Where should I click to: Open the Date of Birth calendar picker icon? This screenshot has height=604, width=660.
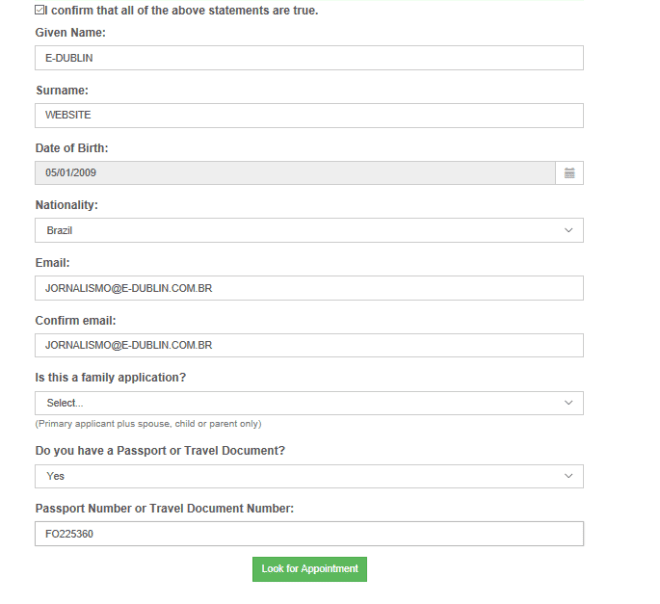coord(569,173)
